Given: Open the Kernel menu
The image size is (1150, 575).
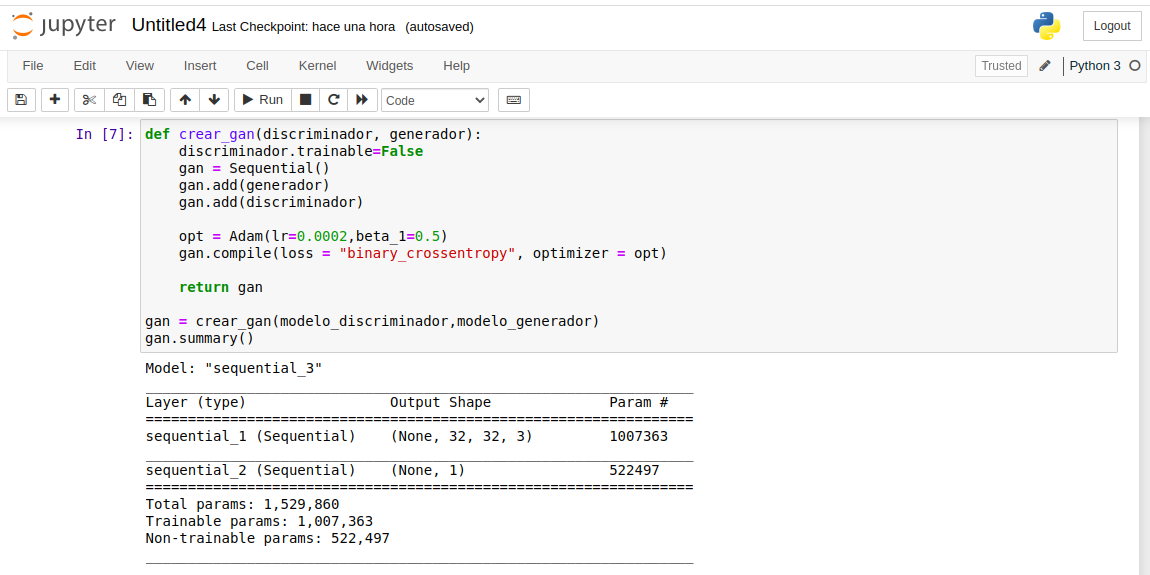Looking at the screenshot, I should [x=317, y=66].
